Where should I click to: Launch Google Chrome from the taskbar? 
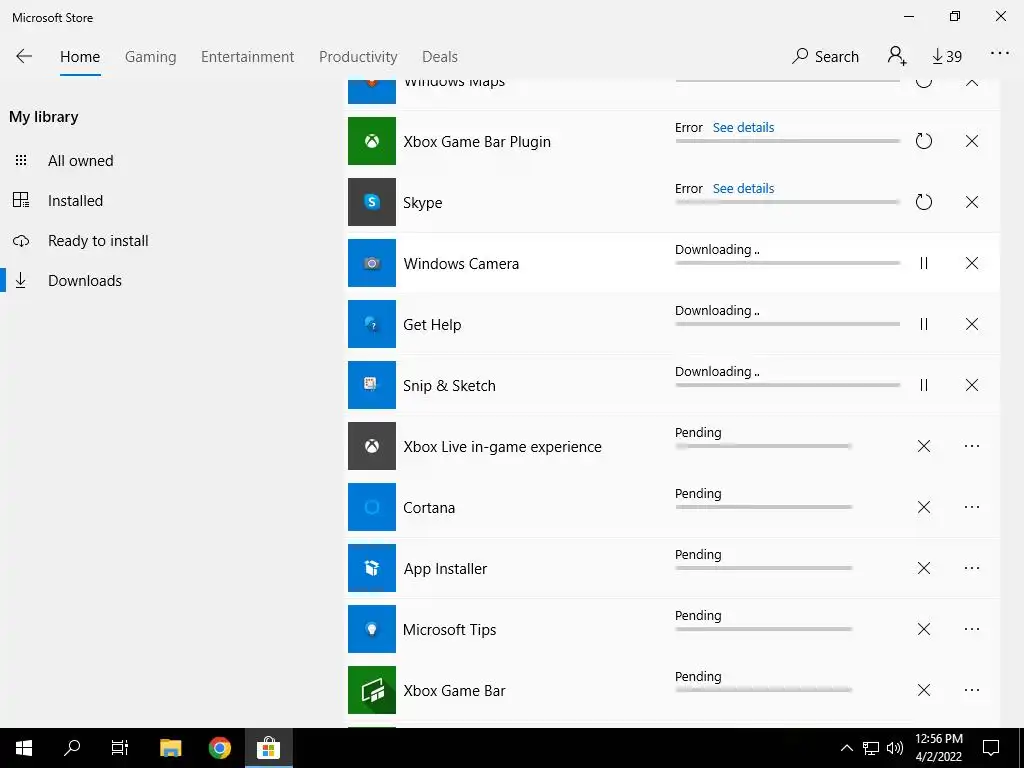tap(219, 748)
